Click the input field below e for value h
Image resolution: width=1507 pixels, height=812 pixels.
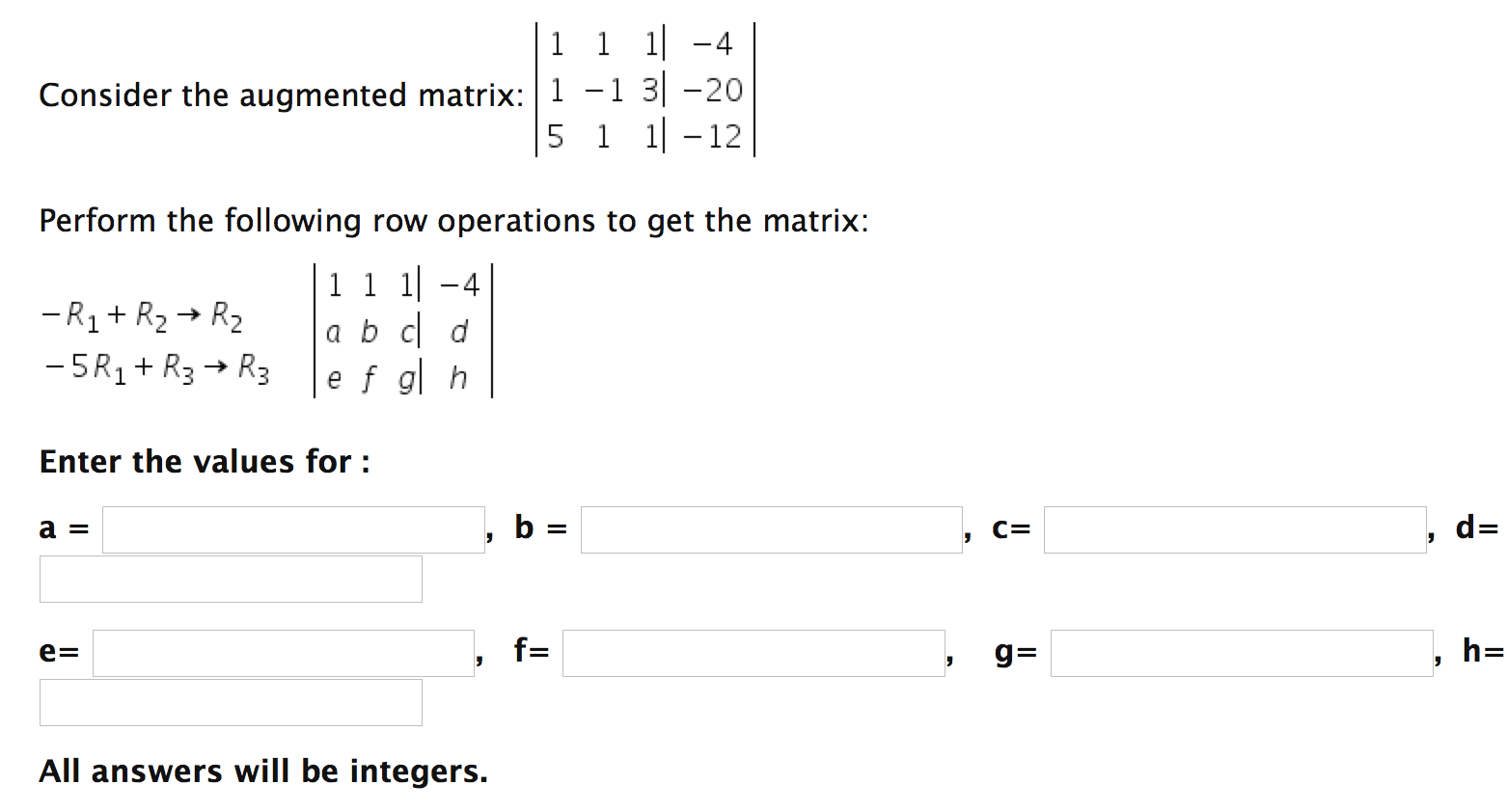tap(231, 702)
